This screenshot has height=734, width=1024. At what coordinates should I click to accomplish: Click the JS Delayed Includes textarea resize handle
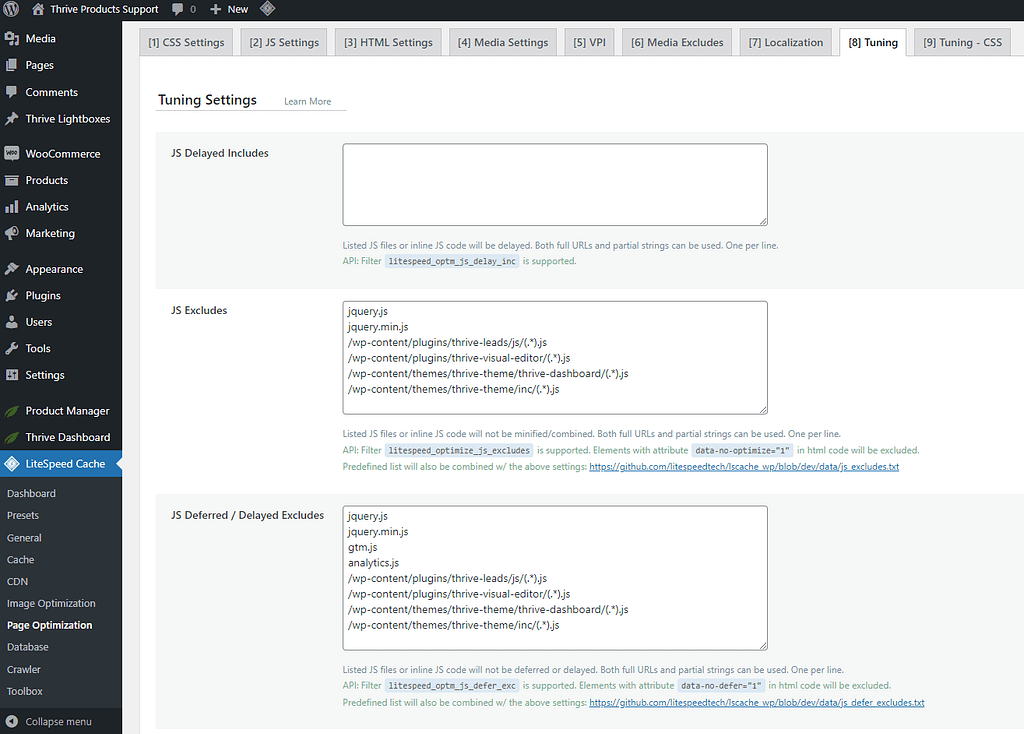click(763, 221)
